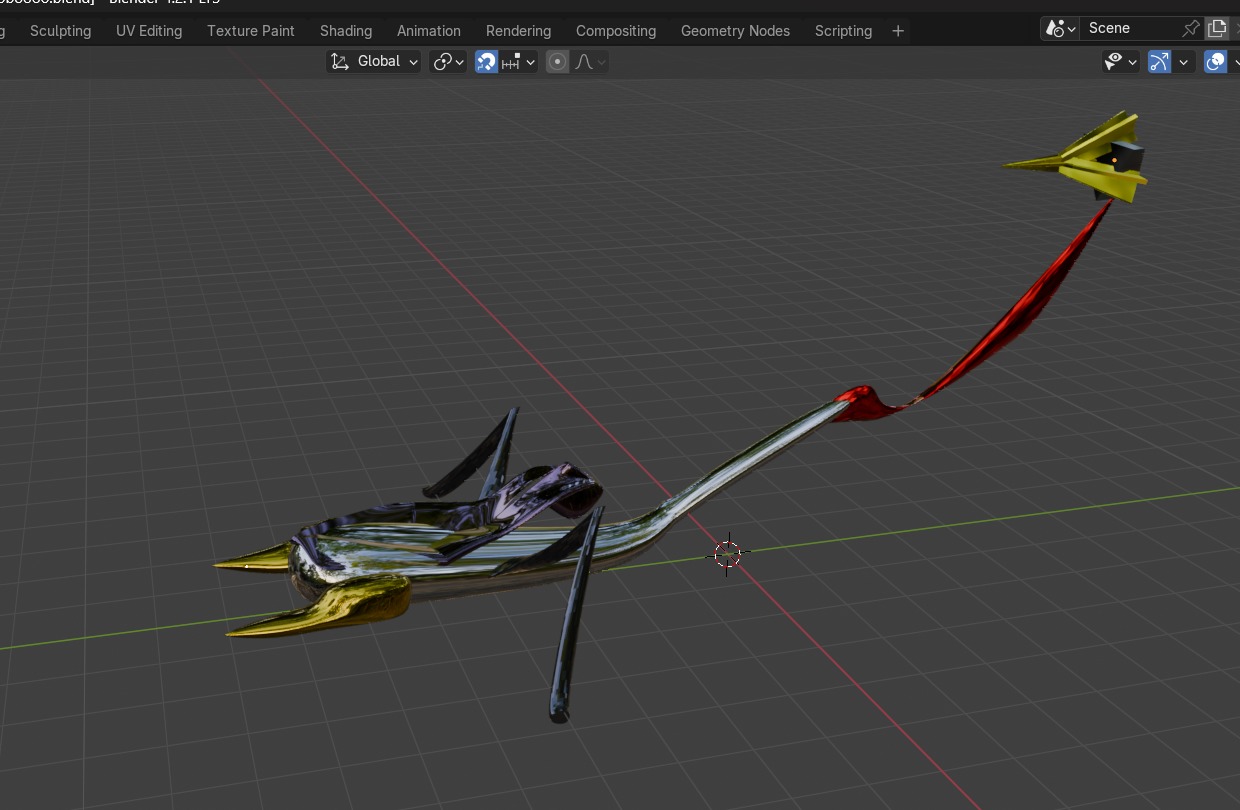
Task: Toggle show overlays button
Action: [1215, 62]
